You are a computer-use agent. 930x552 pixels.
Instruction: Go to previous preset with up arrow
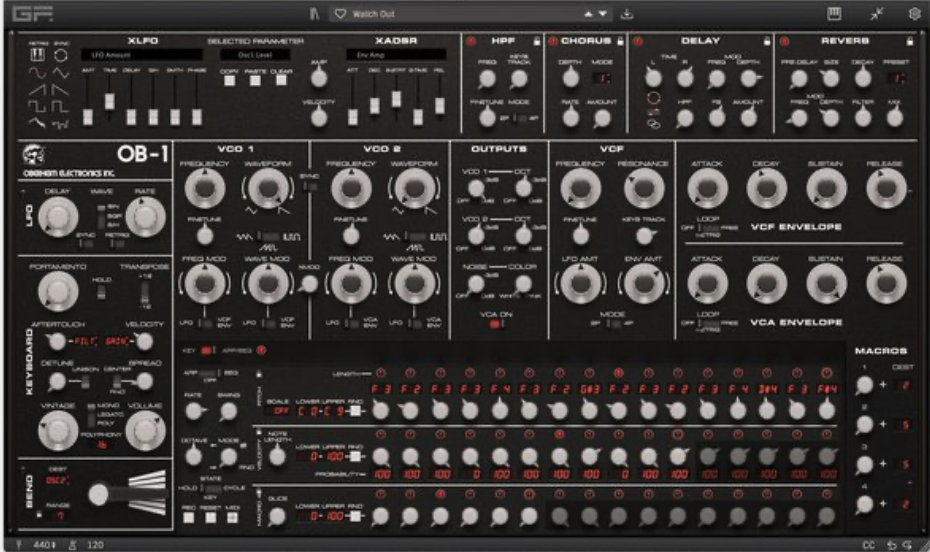588,14
